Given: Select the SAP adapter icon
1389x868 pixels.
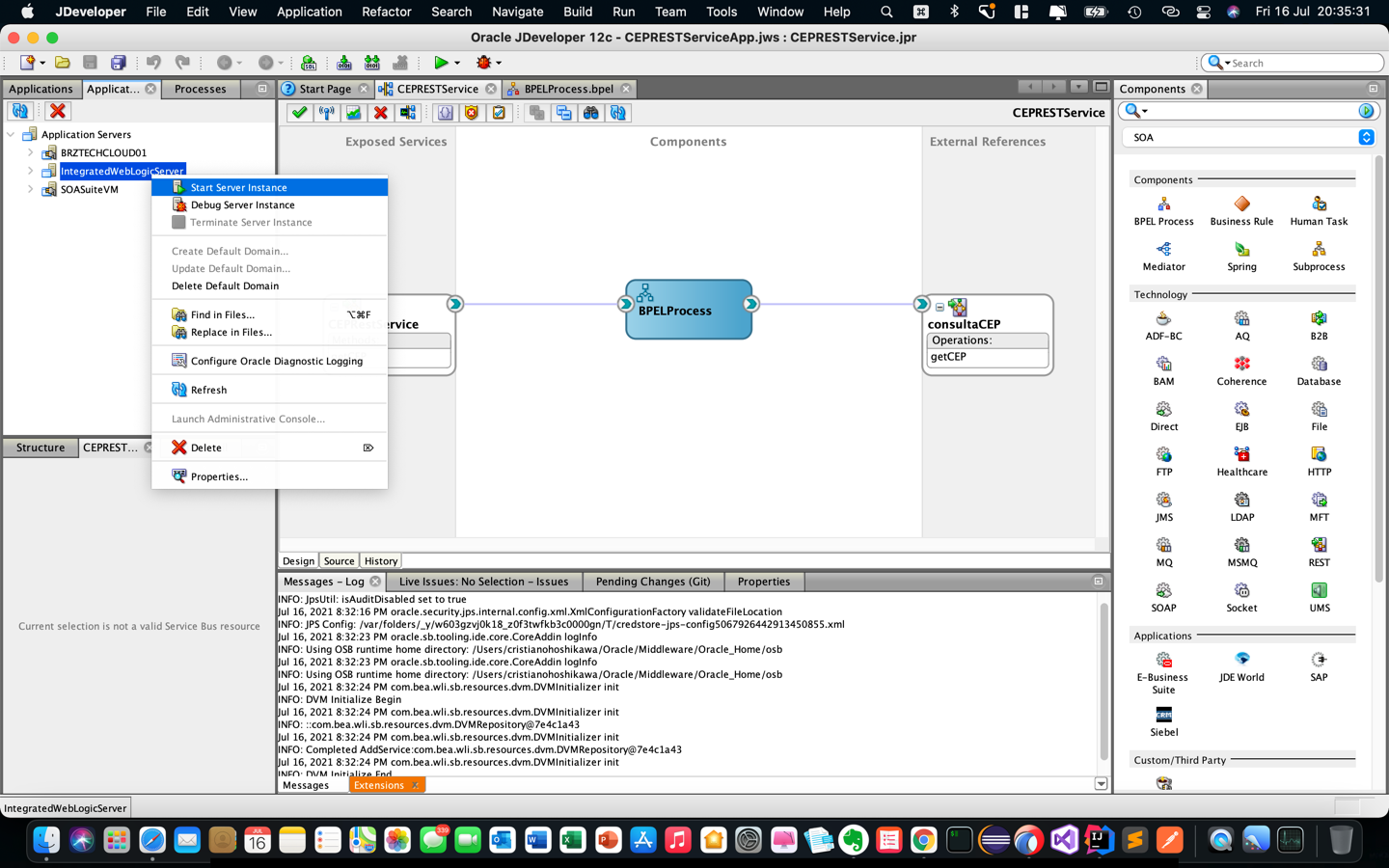Looking at the screenshot, I should [x=1319, y=660].
